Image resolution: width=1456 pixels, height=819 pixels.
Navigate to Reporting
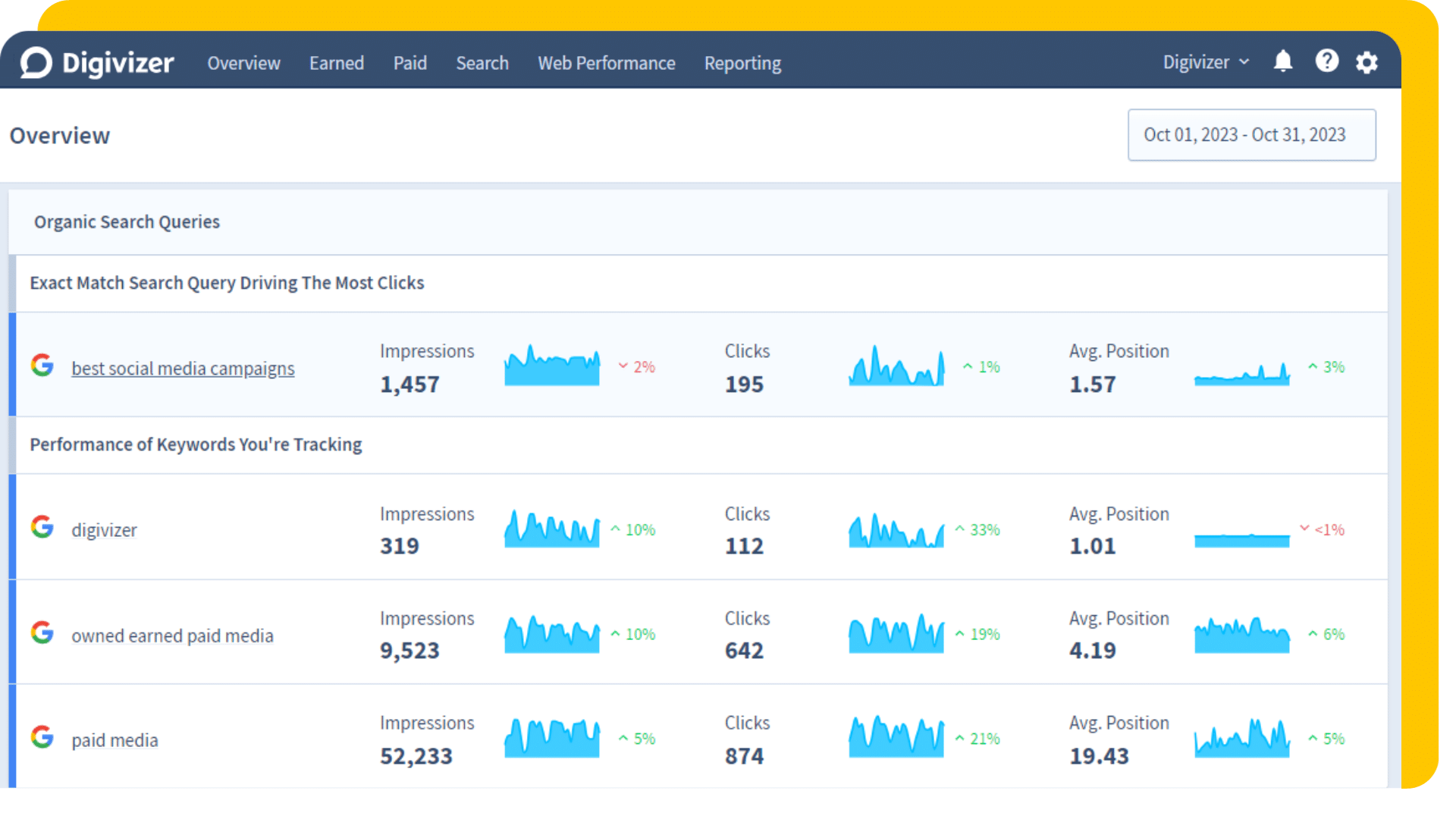coord(742,63)
